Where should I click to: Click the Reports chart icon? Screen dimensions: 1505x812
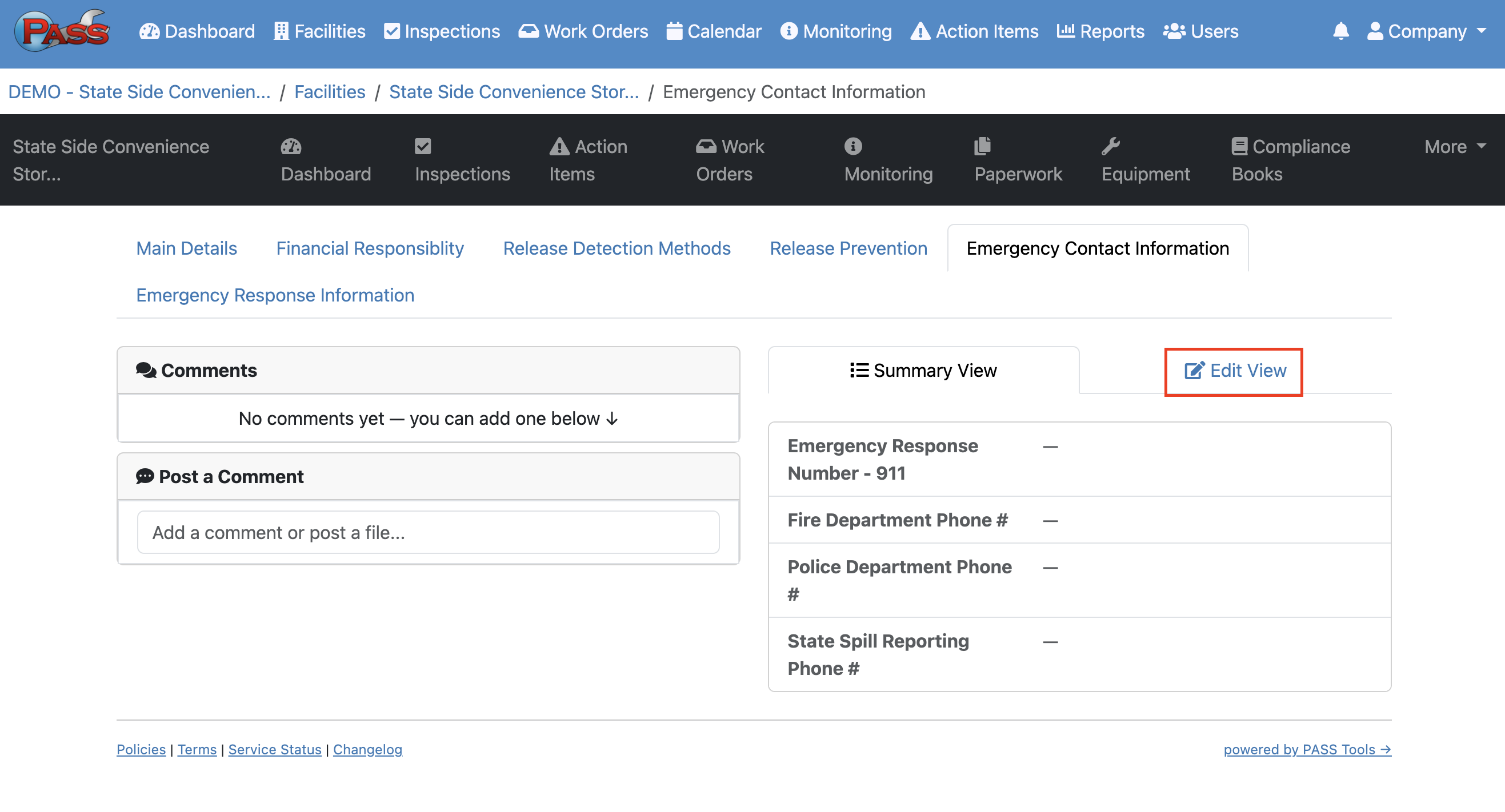[1065, 31]
